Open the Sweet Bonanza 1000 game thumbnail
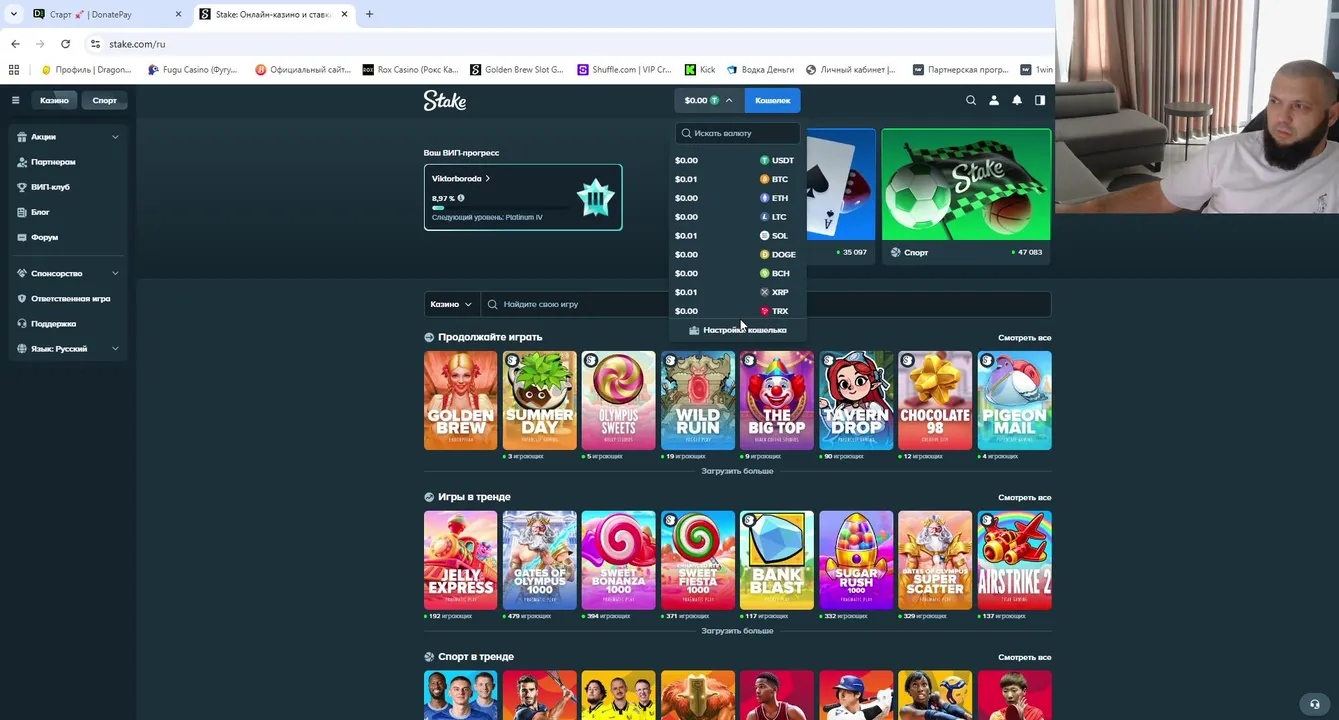The height and width of the screenshot is (720, 1339). (618, 560)
